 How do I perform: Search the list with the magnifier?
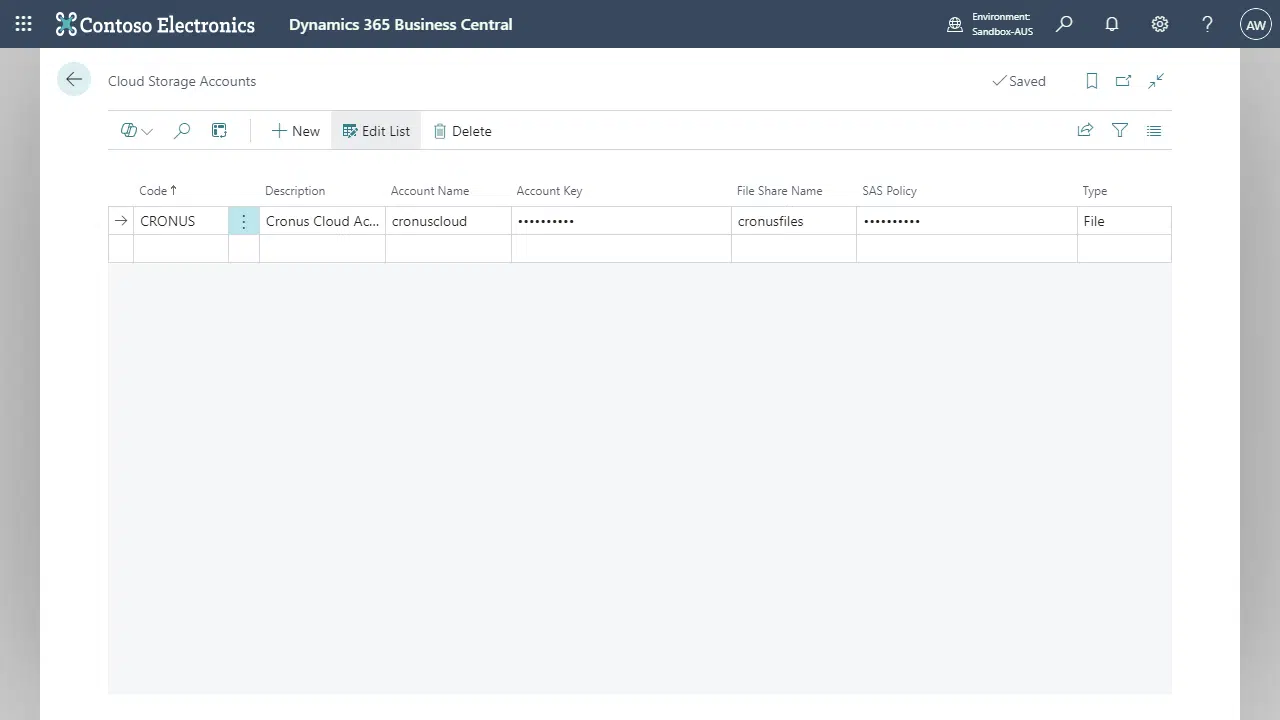pos(182,131)
